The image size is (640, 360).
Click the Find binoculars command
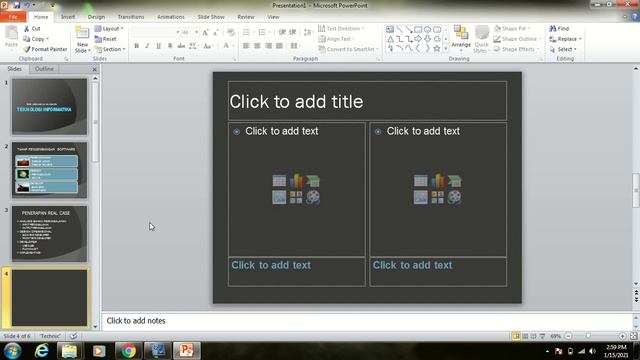click(559, 29)
